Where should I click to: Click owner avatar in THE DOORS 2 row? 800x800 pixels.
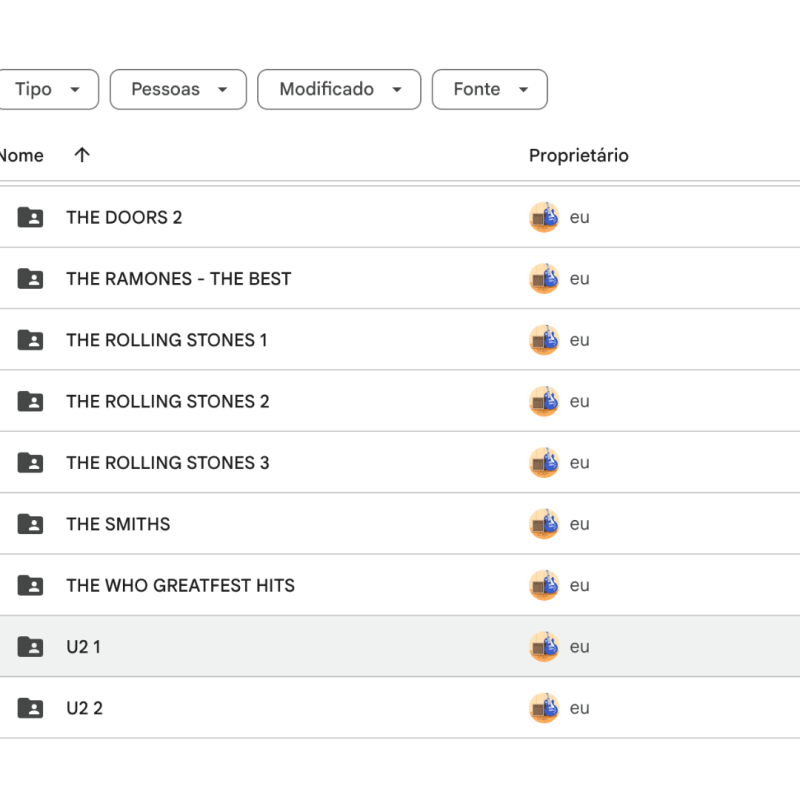[x=544, y=217]
